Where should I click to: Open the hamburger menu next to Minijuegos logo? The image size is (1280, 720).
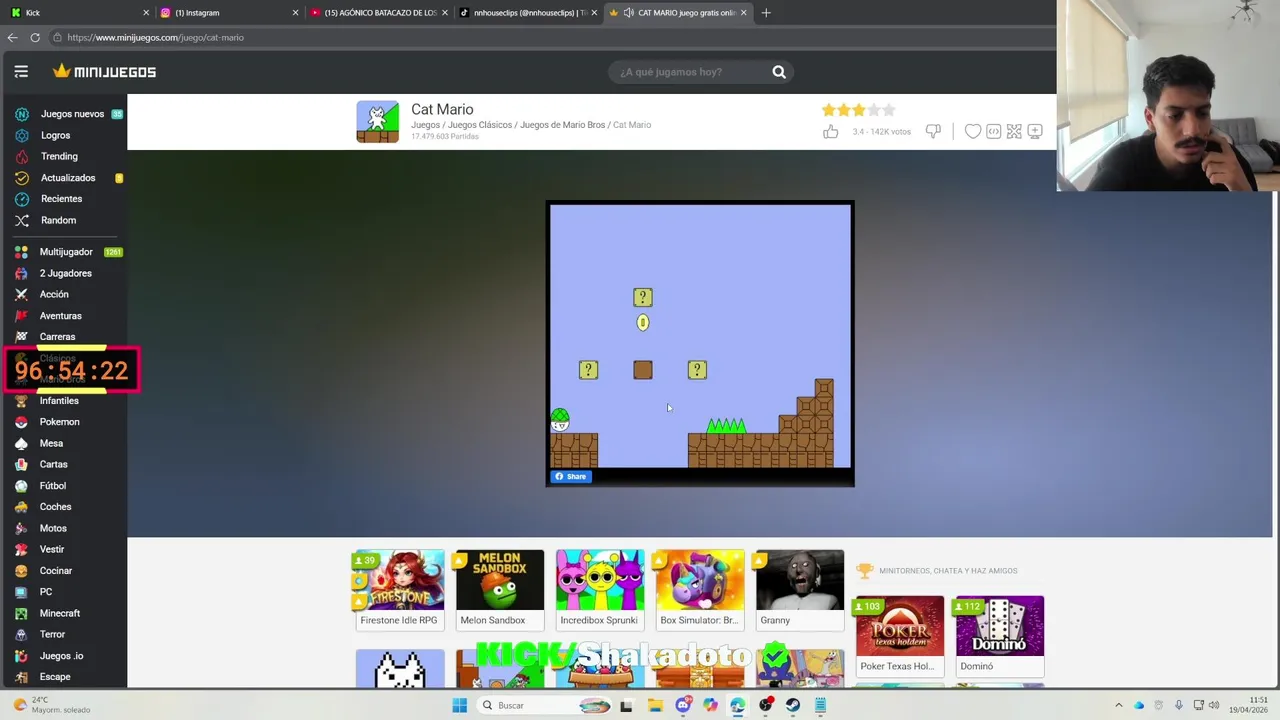coord(21,72)
